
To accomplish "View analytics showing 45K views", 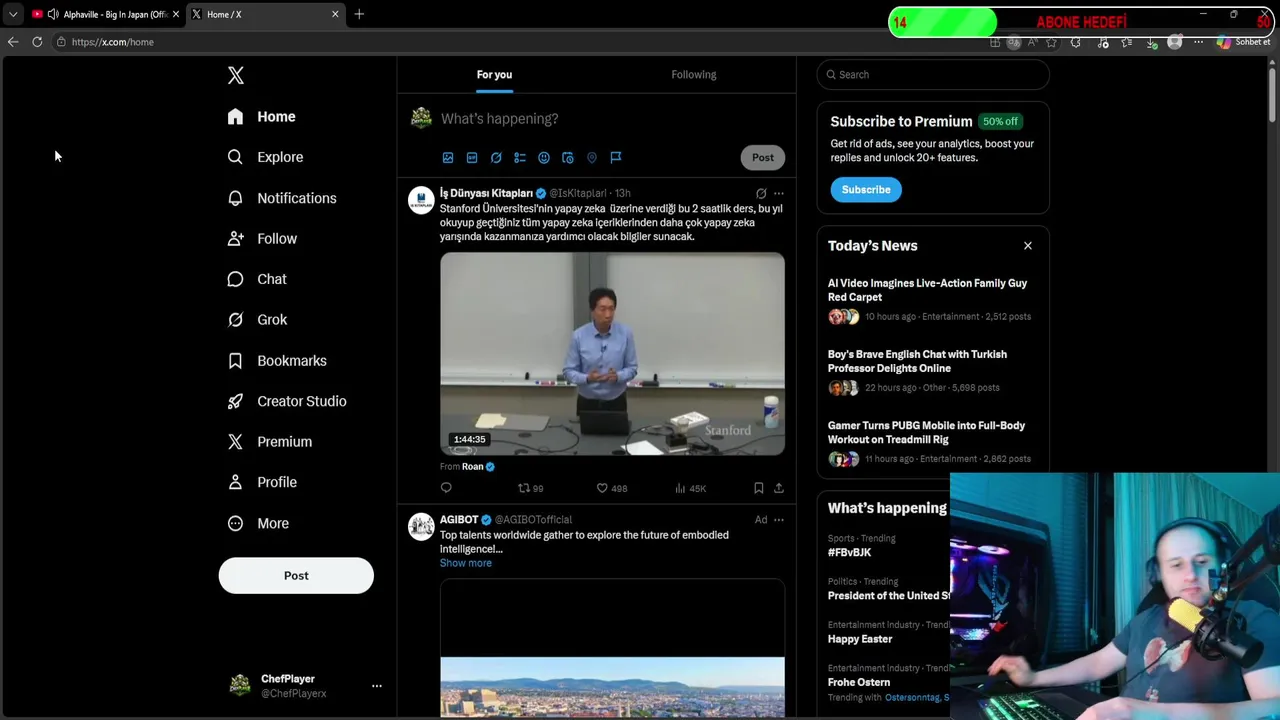I will pos(690,488).
